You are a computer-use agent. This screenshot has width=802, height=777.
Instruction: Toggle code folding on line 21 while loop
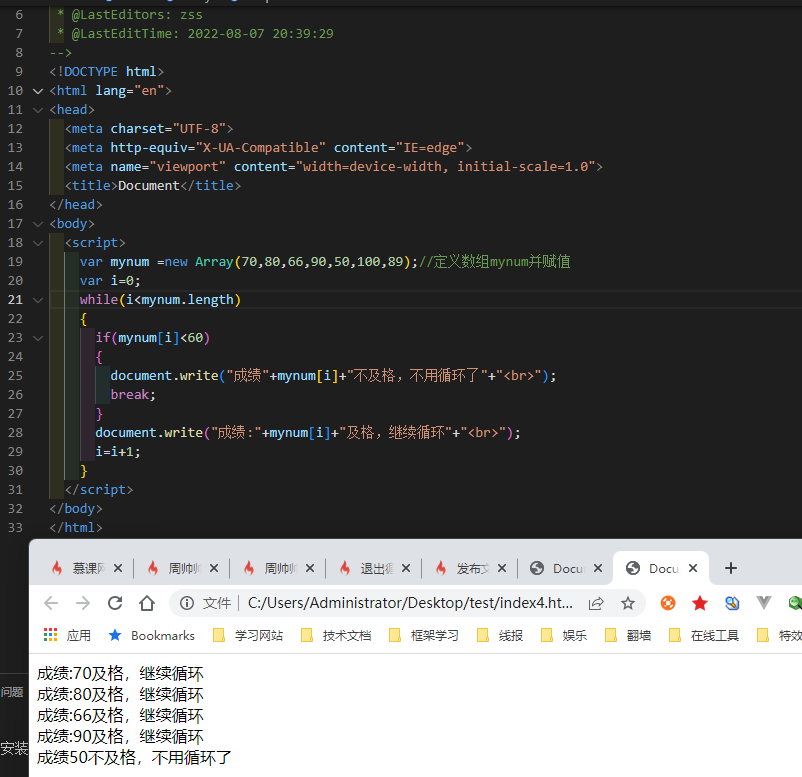(x=37, y=299)
